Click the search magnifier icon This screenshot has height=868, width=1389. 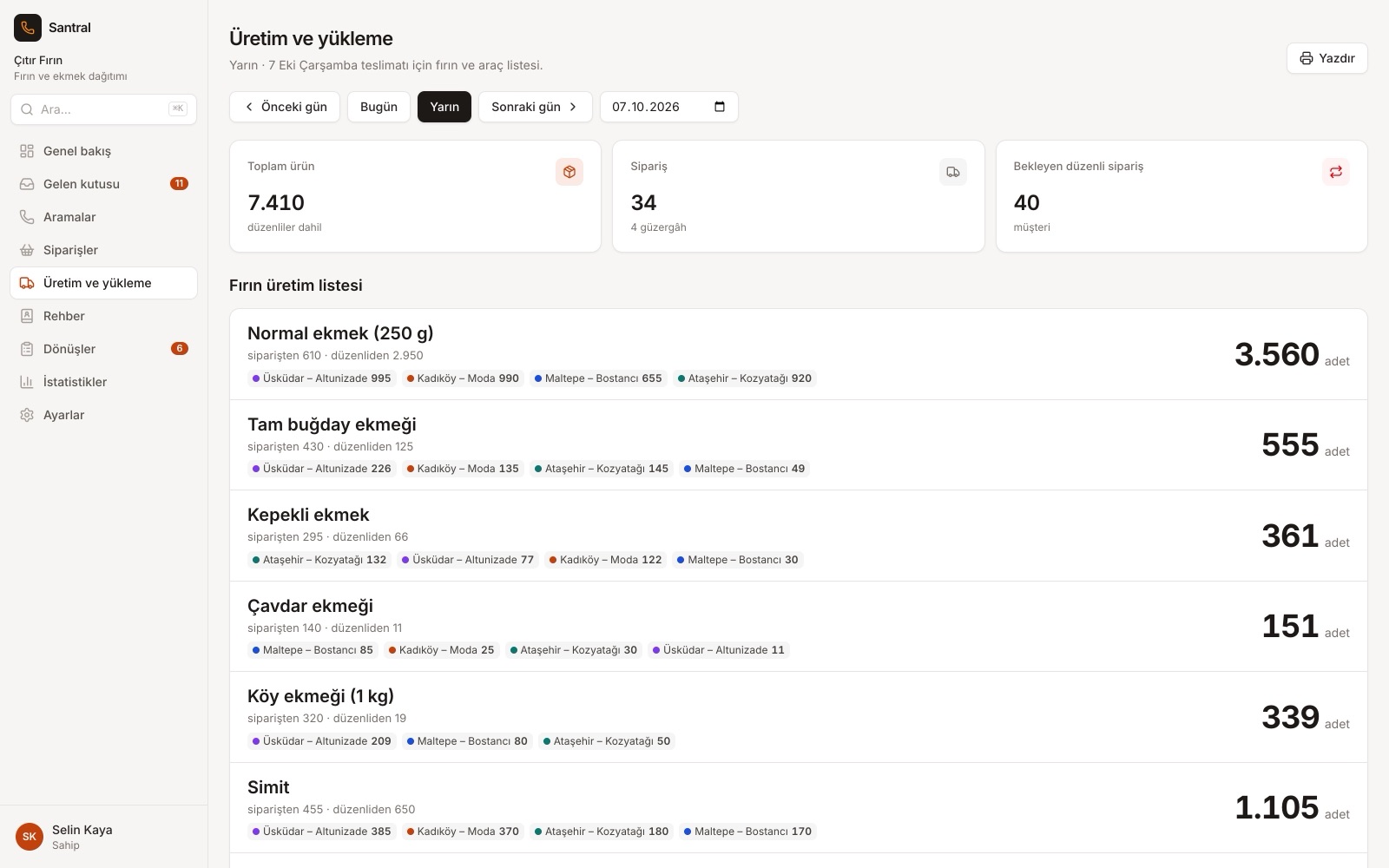[x=27, y=109]
